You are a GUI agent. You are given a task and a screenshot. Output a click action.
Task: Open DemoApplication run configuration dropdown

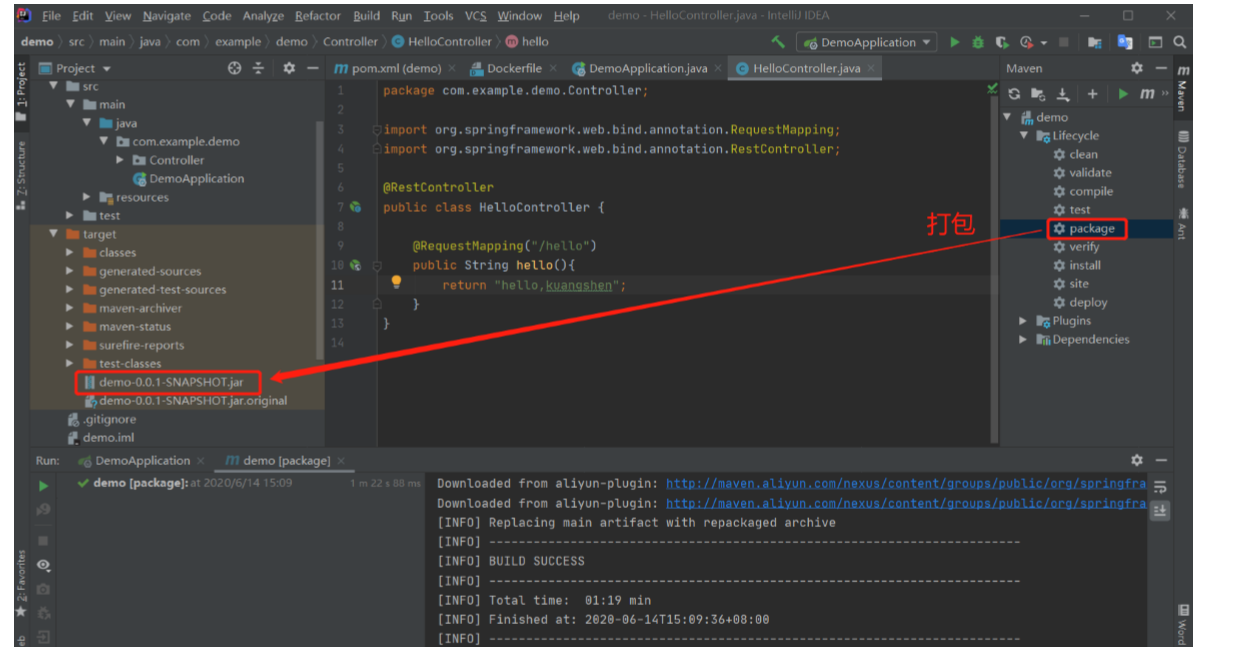click(866, 42)
